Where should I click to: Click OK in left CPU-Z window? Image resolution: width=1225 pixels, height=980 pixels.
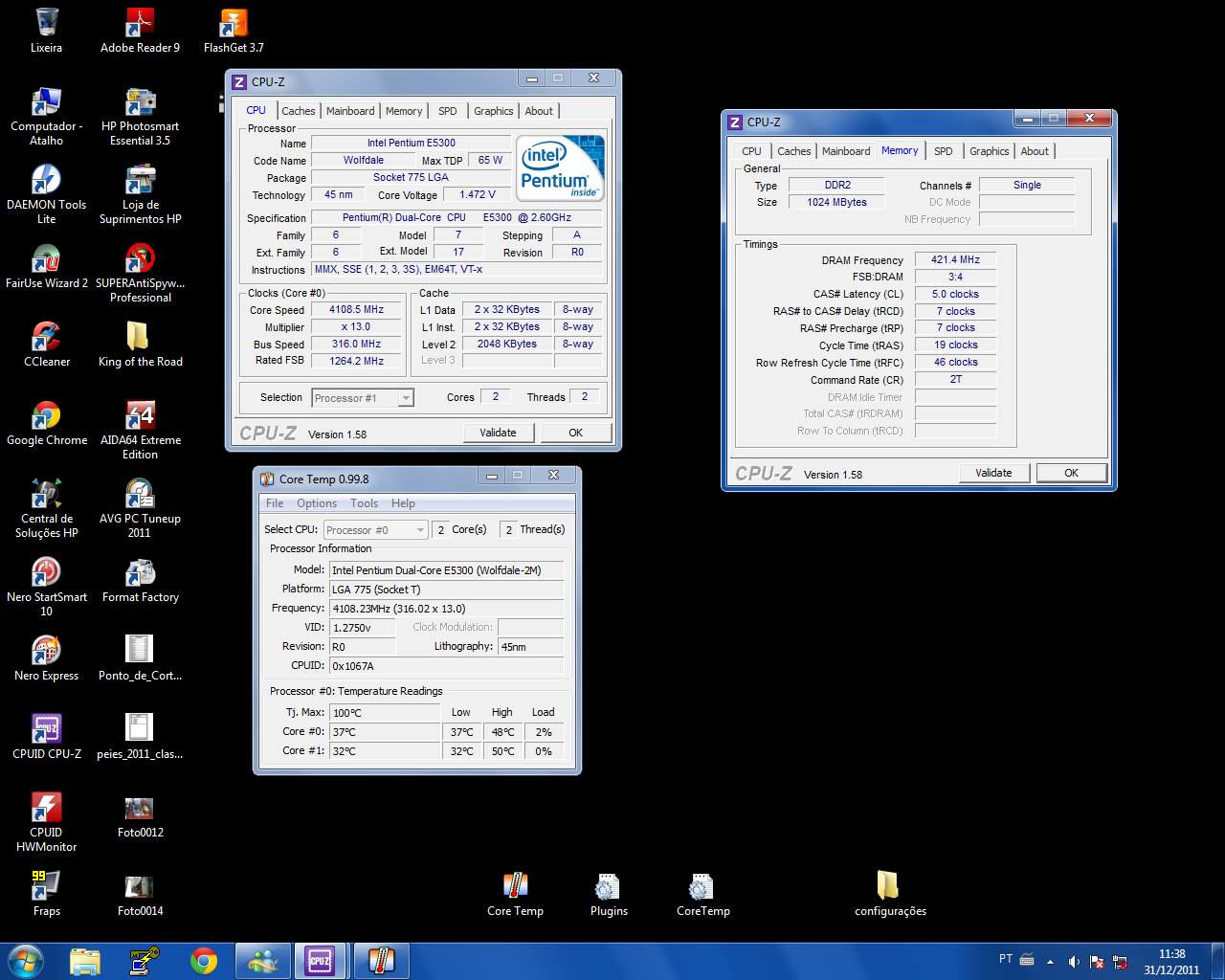[575, 433]
